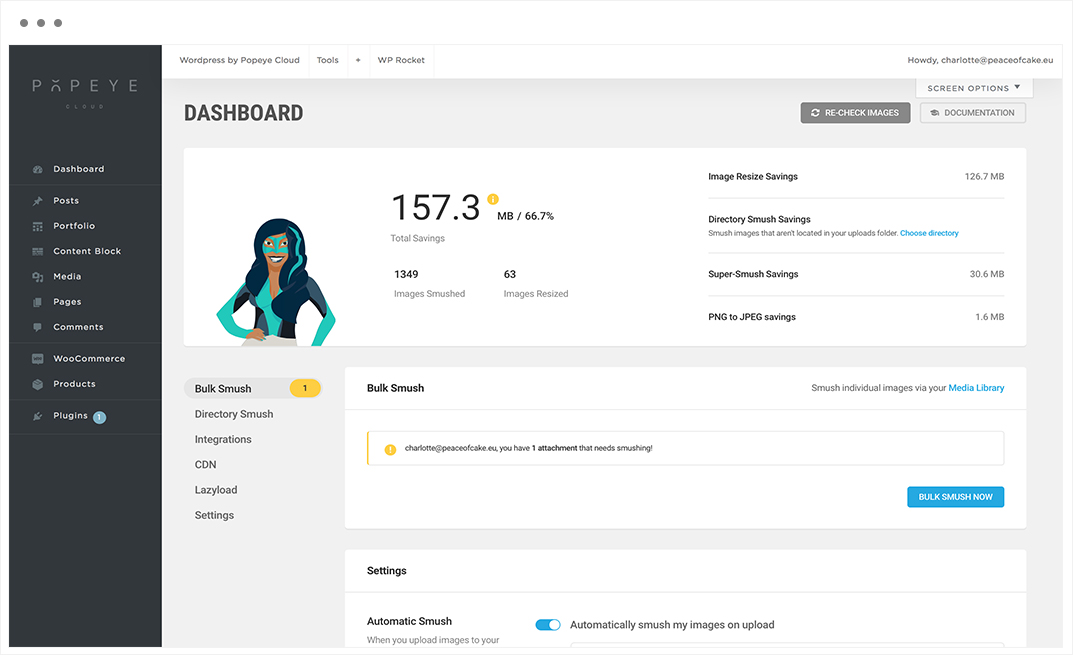The width and height of the screenshot is (1073, 655).
Task: Click the yellow info icon beside 157.3
Action: (493, 199)
